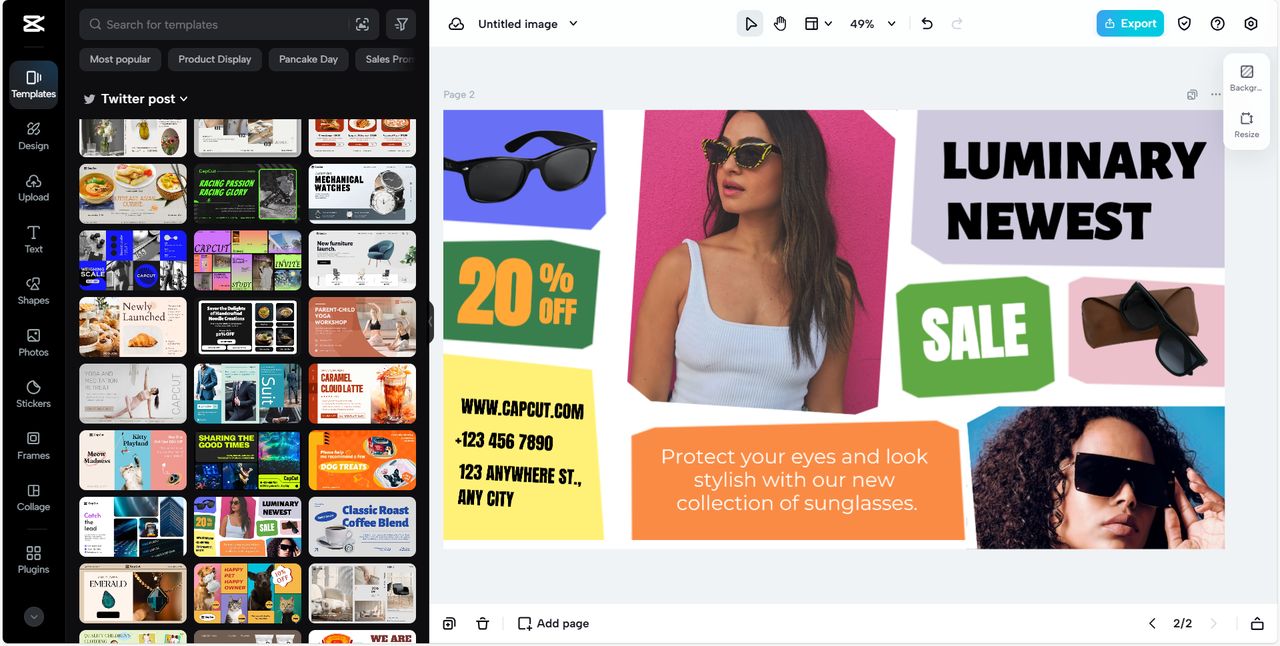Click the Export button
This screenshot has width=1280, height=646.
1130,24
